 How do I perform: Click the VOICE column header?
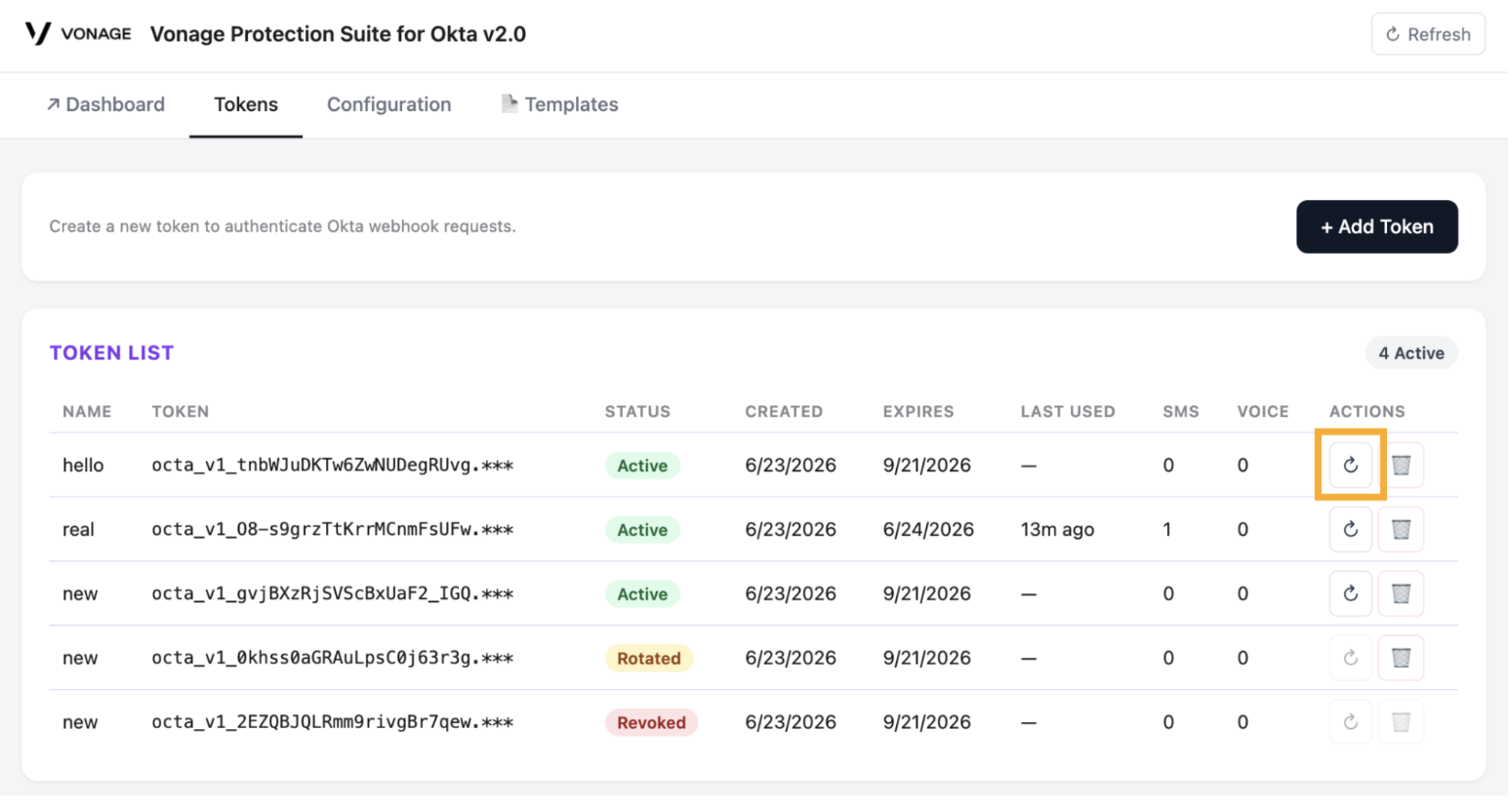click(1263, 412)
